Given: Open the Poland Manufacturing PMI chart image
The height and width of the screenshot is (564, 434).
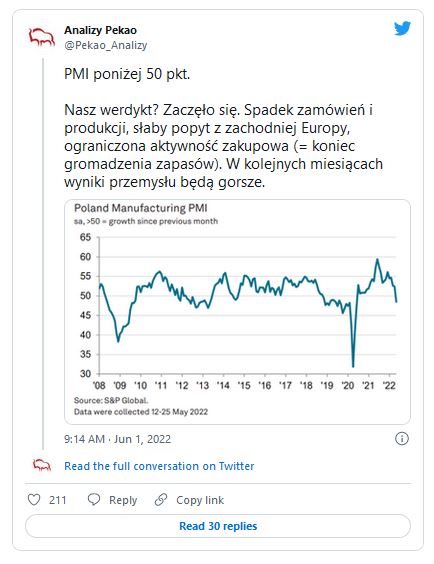Looking at the screenshot, I should (237, 312).
